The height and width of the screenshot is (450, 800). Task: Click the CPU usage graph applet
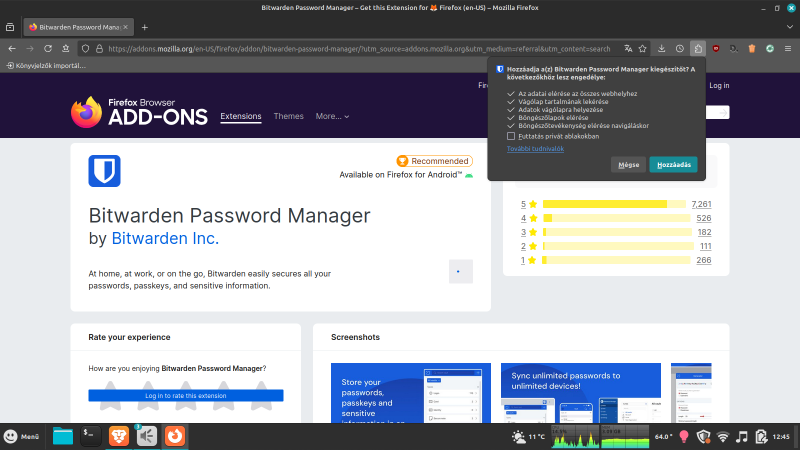[x=576, y=437]
